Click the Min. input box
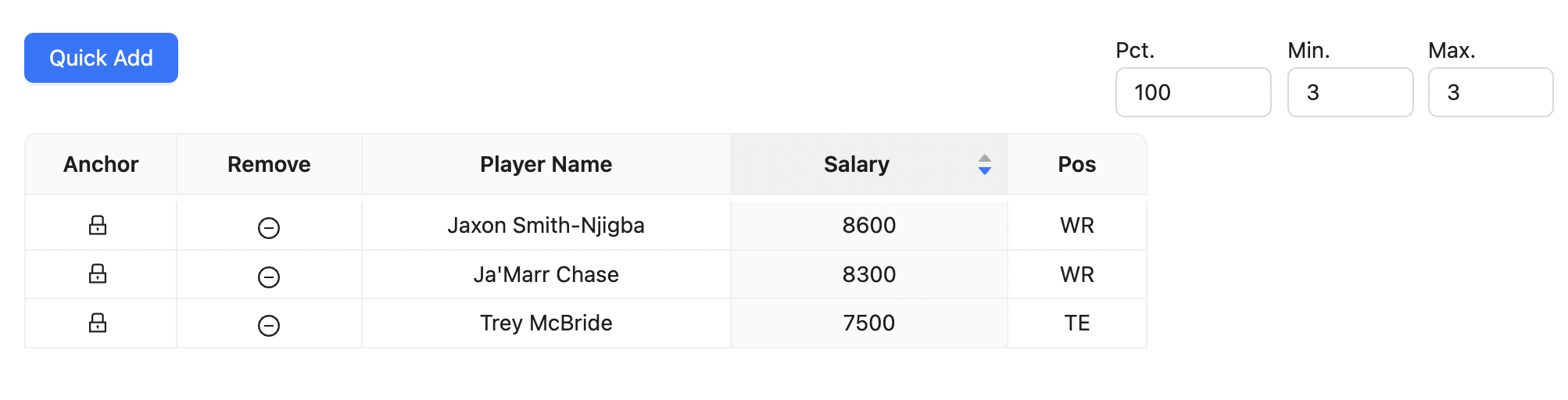Screen dimensions: 1568x400 (x=1350, y=92)
